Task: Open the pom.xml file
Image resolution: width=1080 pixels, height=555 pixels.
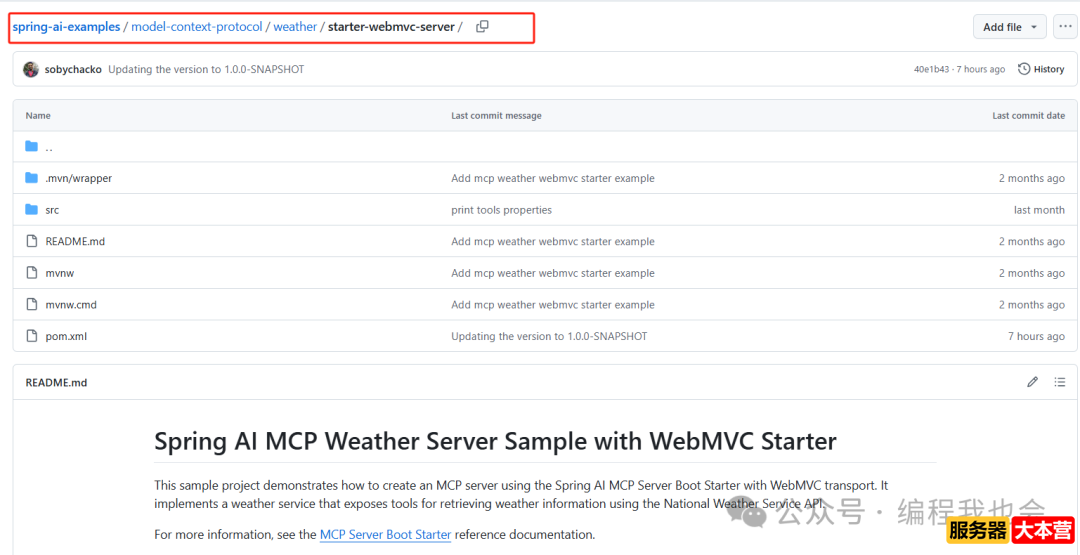Action: (x=66, y=337)
